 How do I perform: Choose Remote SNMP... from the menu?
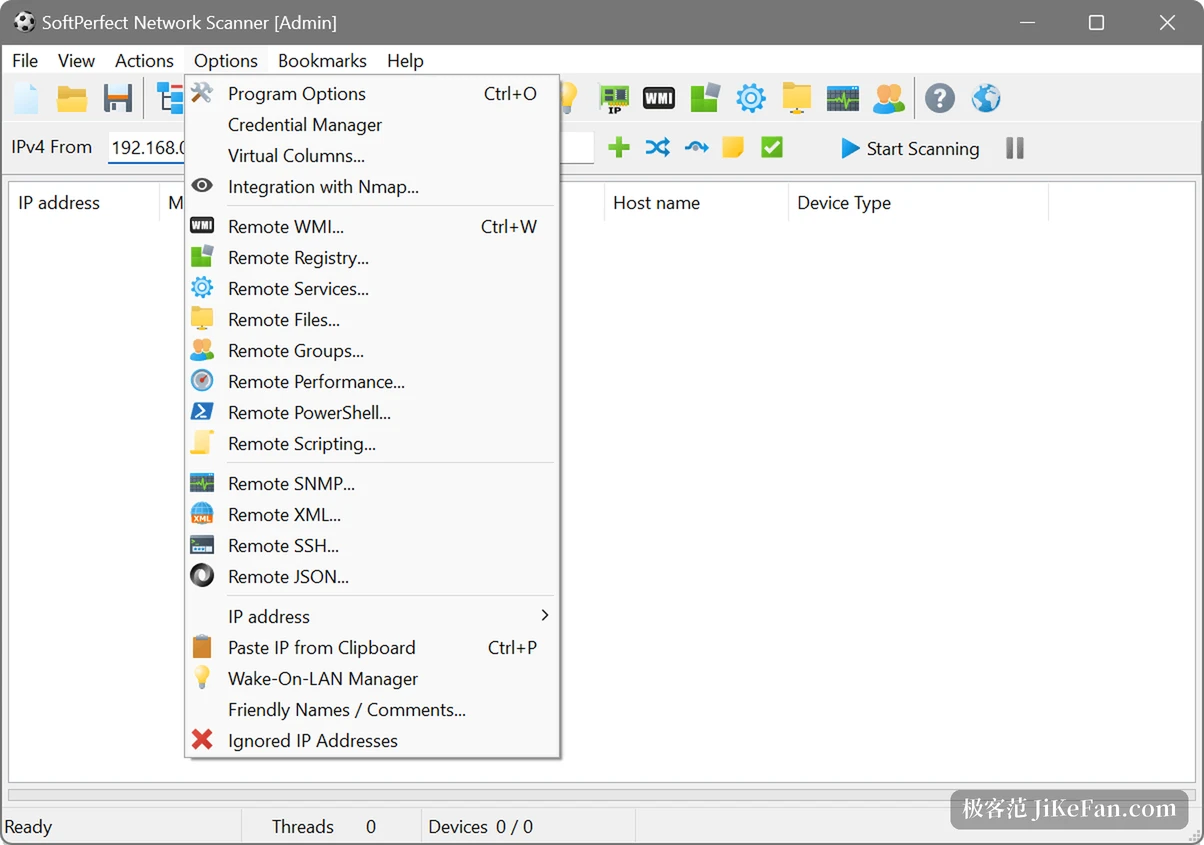pos(372,484)
